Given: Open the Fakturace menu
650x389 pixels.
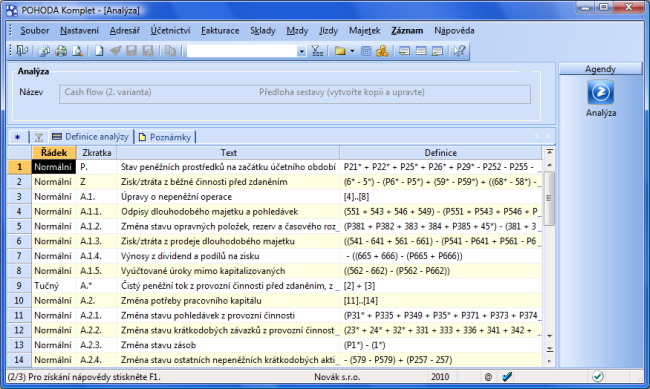Looking at the screenshot, I should pyautogui.click(x=220, y=31).
